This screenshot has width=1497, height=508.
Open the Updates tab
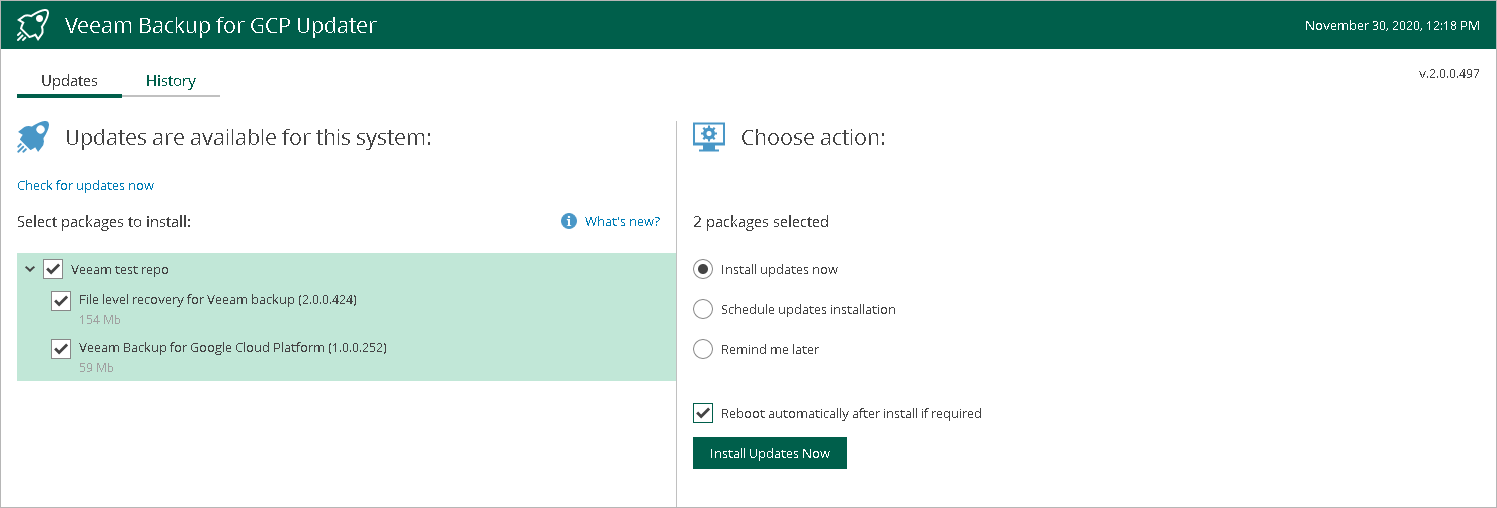coord(69,81)
